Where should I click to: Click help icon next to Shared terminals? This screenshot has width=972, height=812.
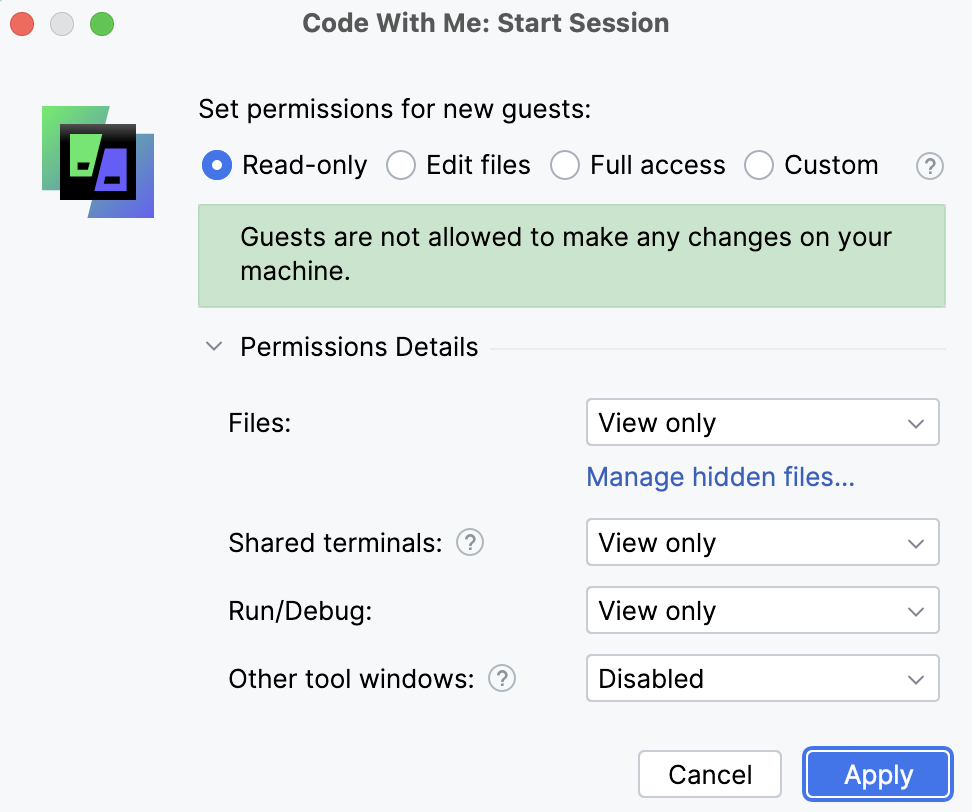(x=470, y=543)
